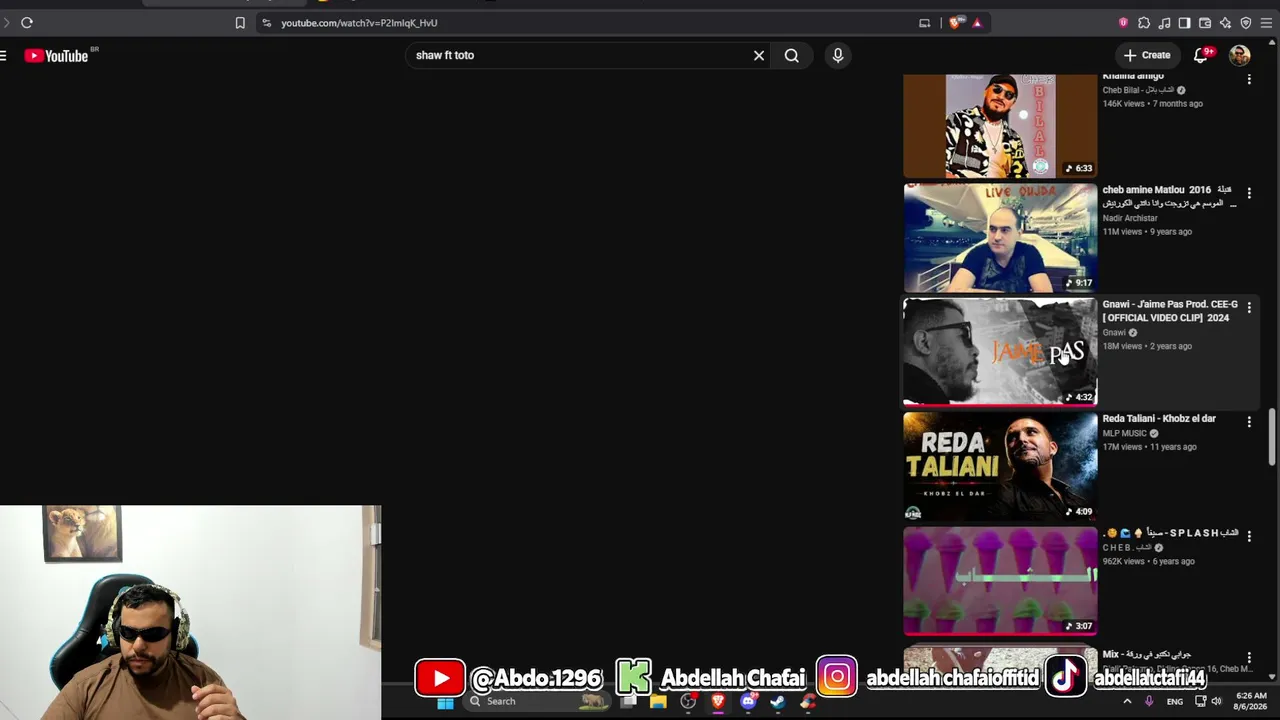Show hidden tray icons chevron

[1127, 702]
